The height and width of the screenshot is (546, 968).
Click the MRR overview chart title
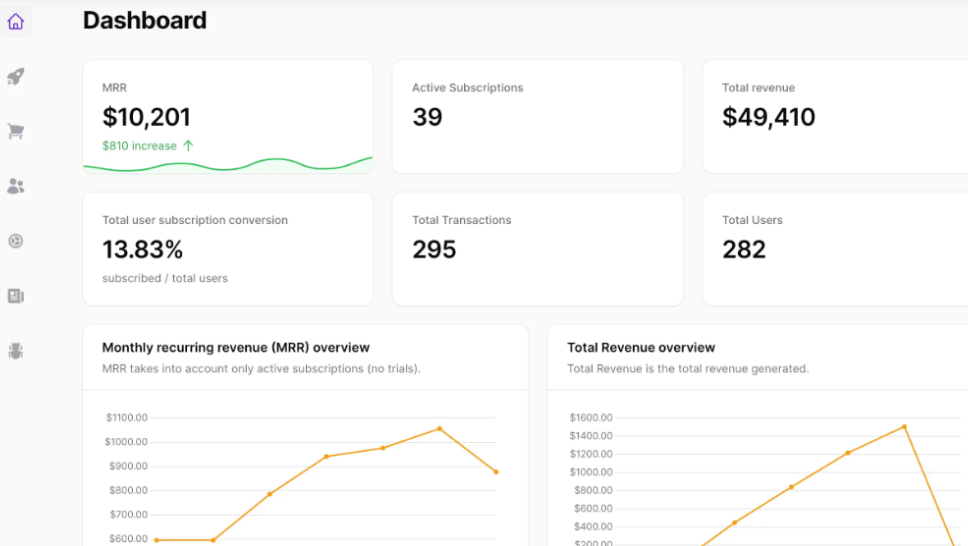236,348
